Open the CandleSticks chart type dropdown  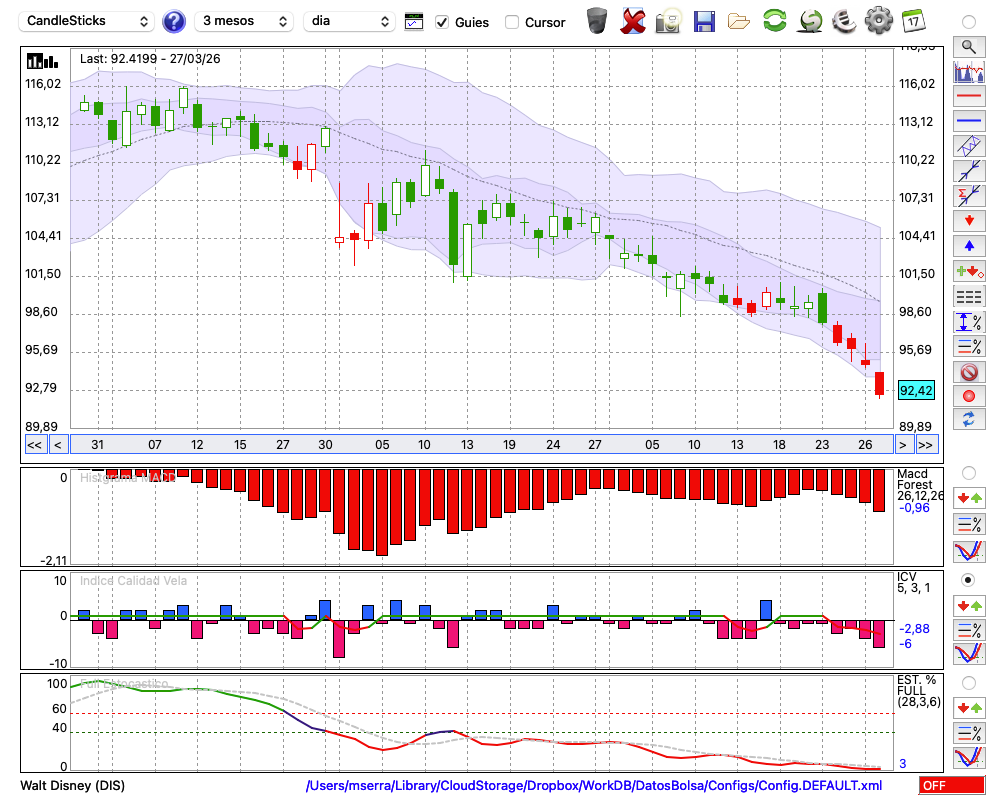pos(88,21)
